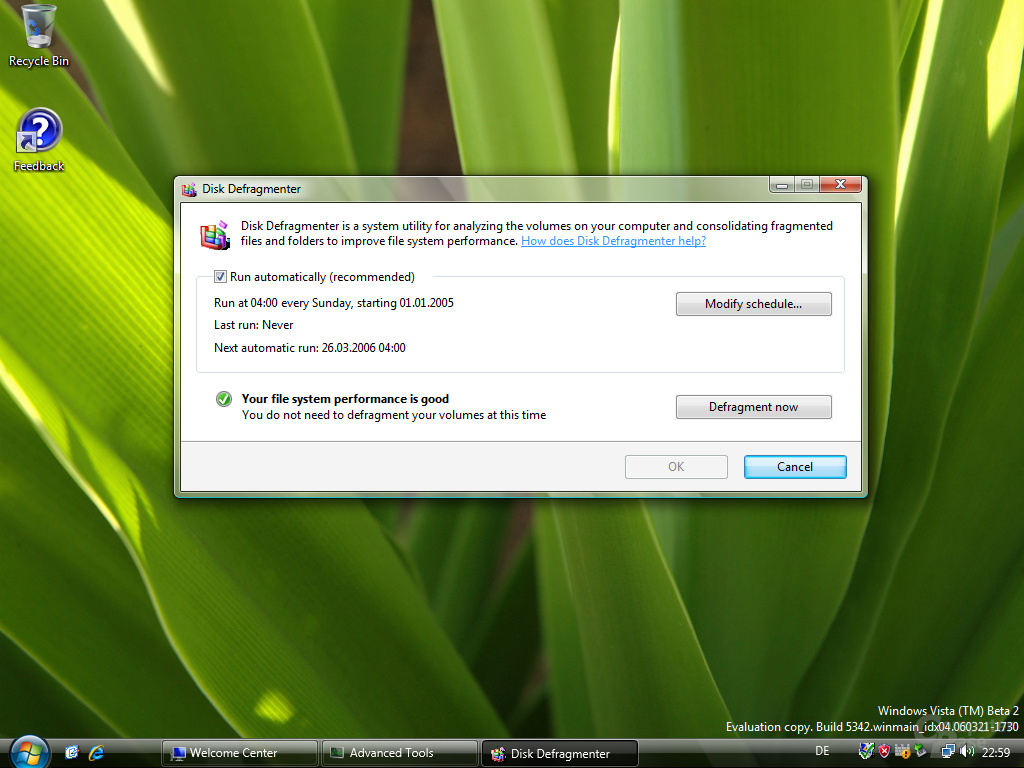1024x768 pixels.
Task: Click the DE language indicator
Action: pyautogui.click(x=822, y=751)
